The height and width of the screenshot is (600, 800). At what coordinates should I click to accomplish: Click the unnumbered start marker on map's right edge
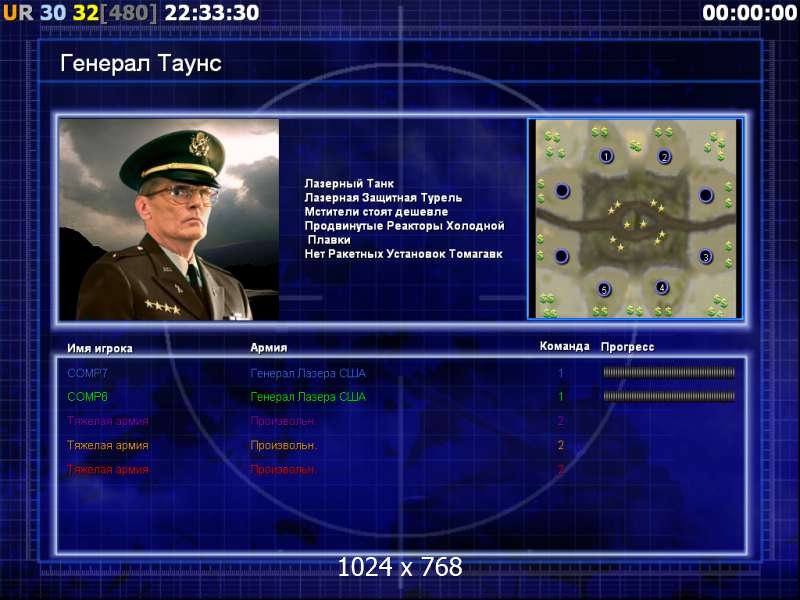tap(706, 194)
